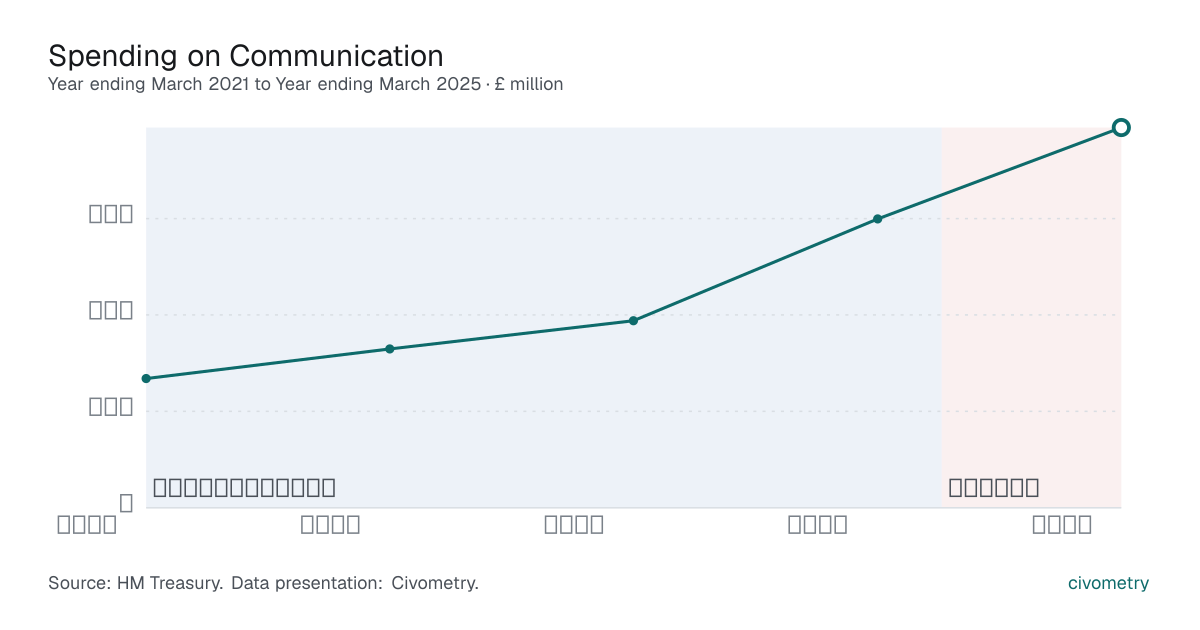Select x-axis label under the hollow end point
The width and height of the screenshot is (1200, 630).
1062,524
